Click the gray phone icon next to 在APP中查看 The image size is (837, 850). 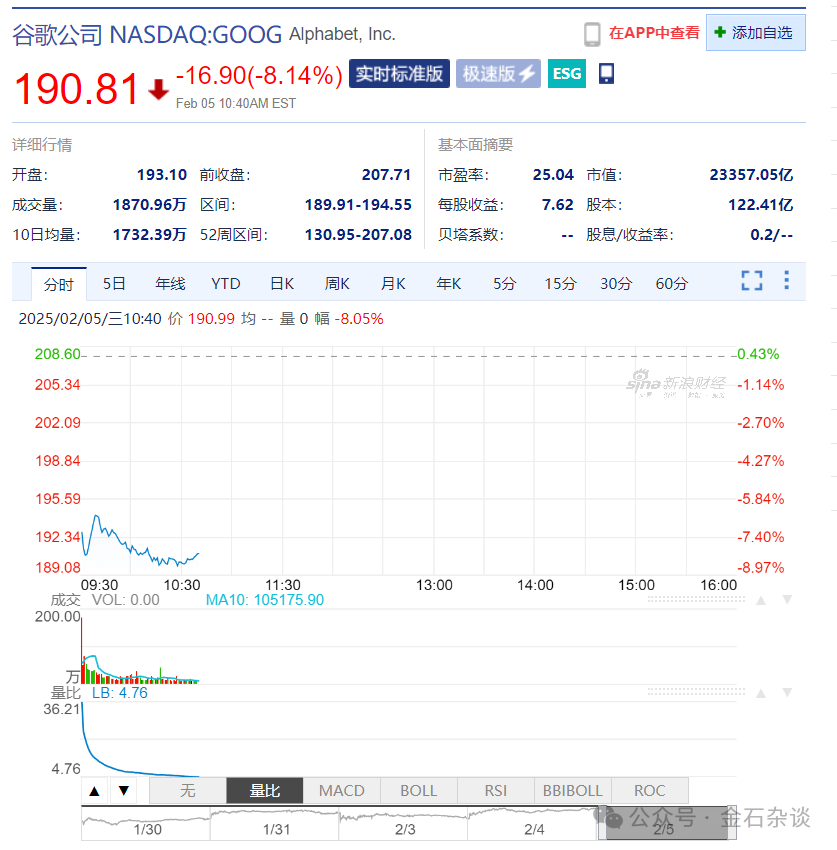tap(592, 34)
